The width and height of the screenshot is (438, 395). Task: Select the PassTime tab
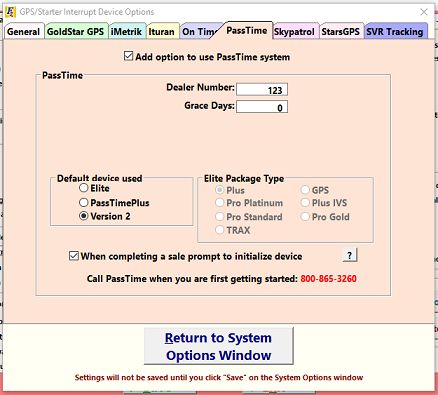coord(247,30)
